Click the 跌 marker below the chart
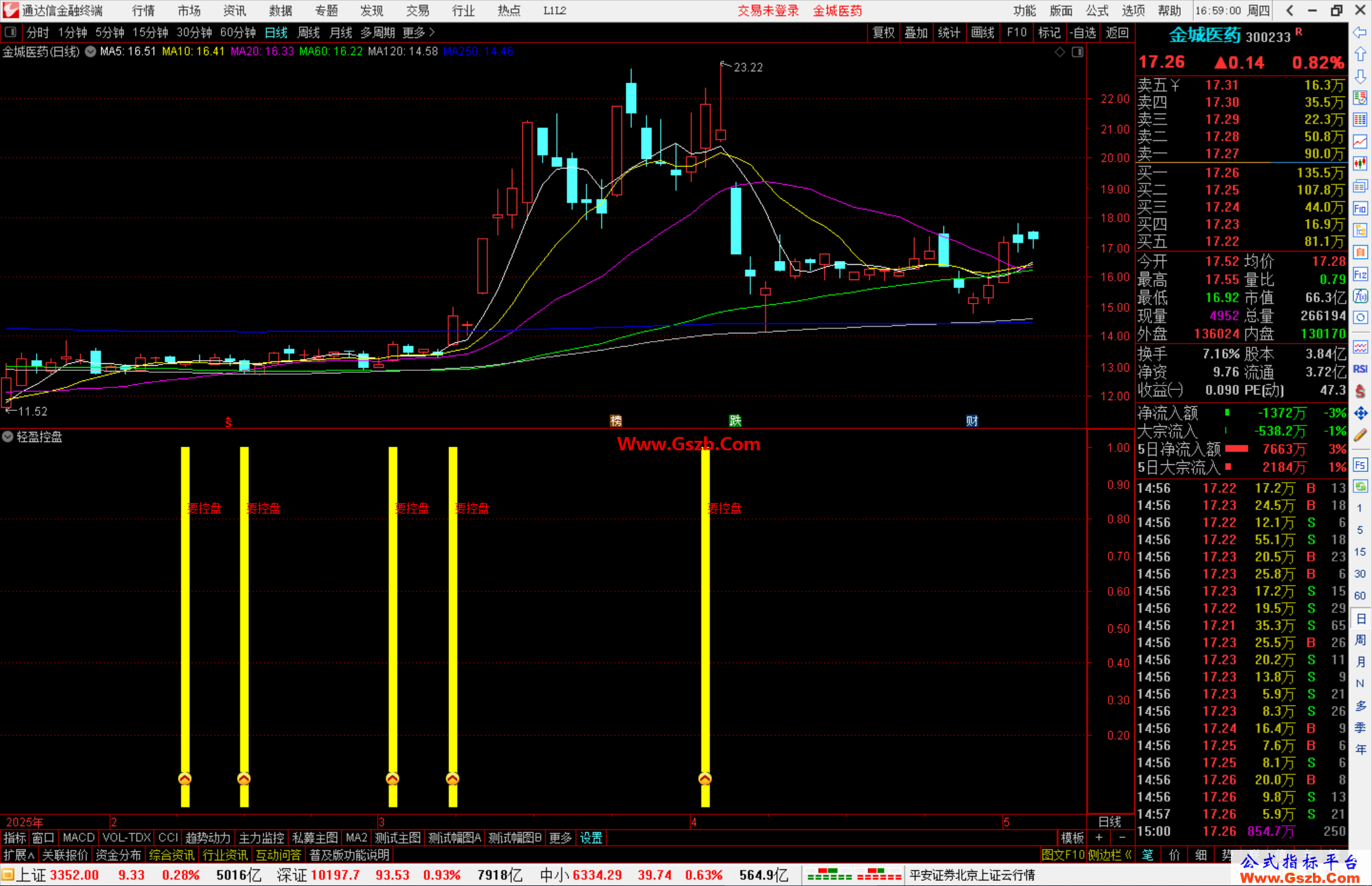This screenshot has width=1372, height=886. point(735,420)
